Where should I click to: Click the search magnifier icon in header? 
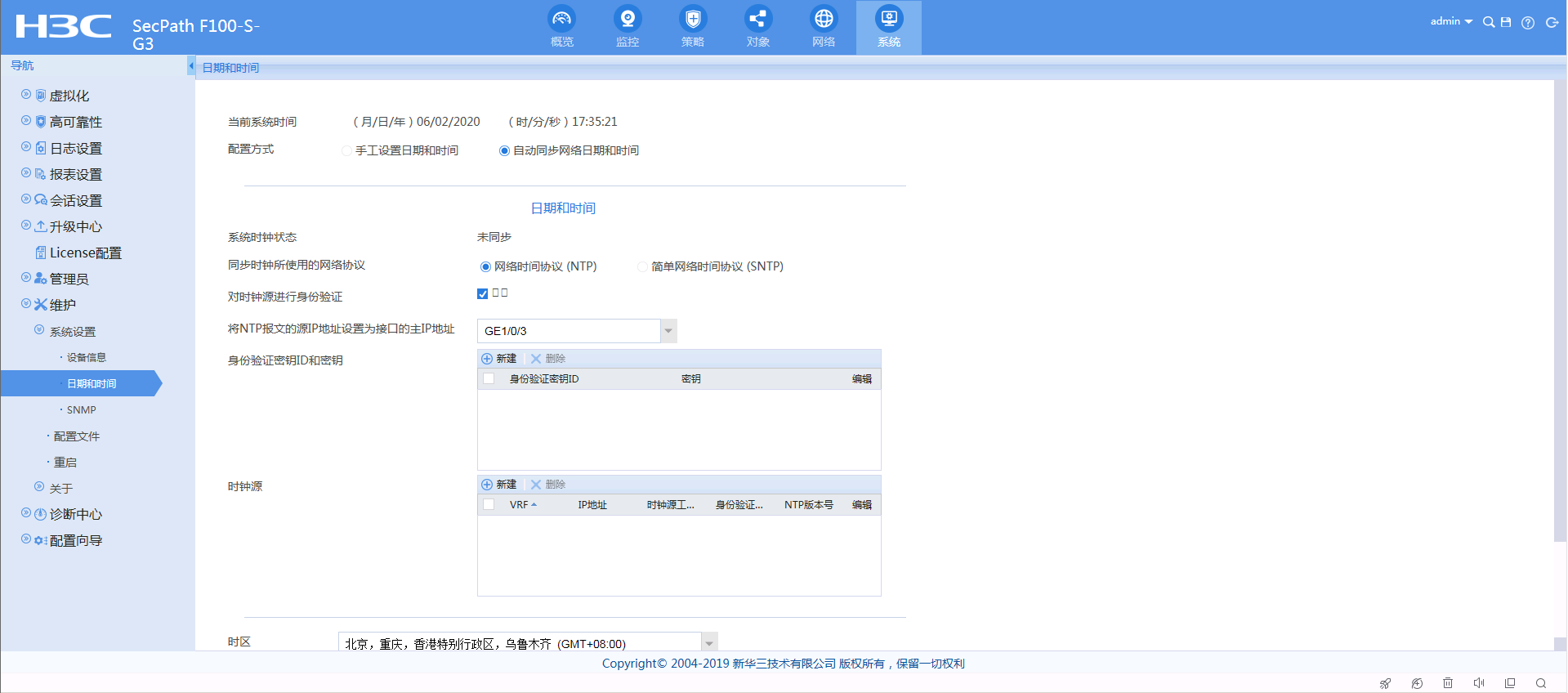coord(1488,22)
